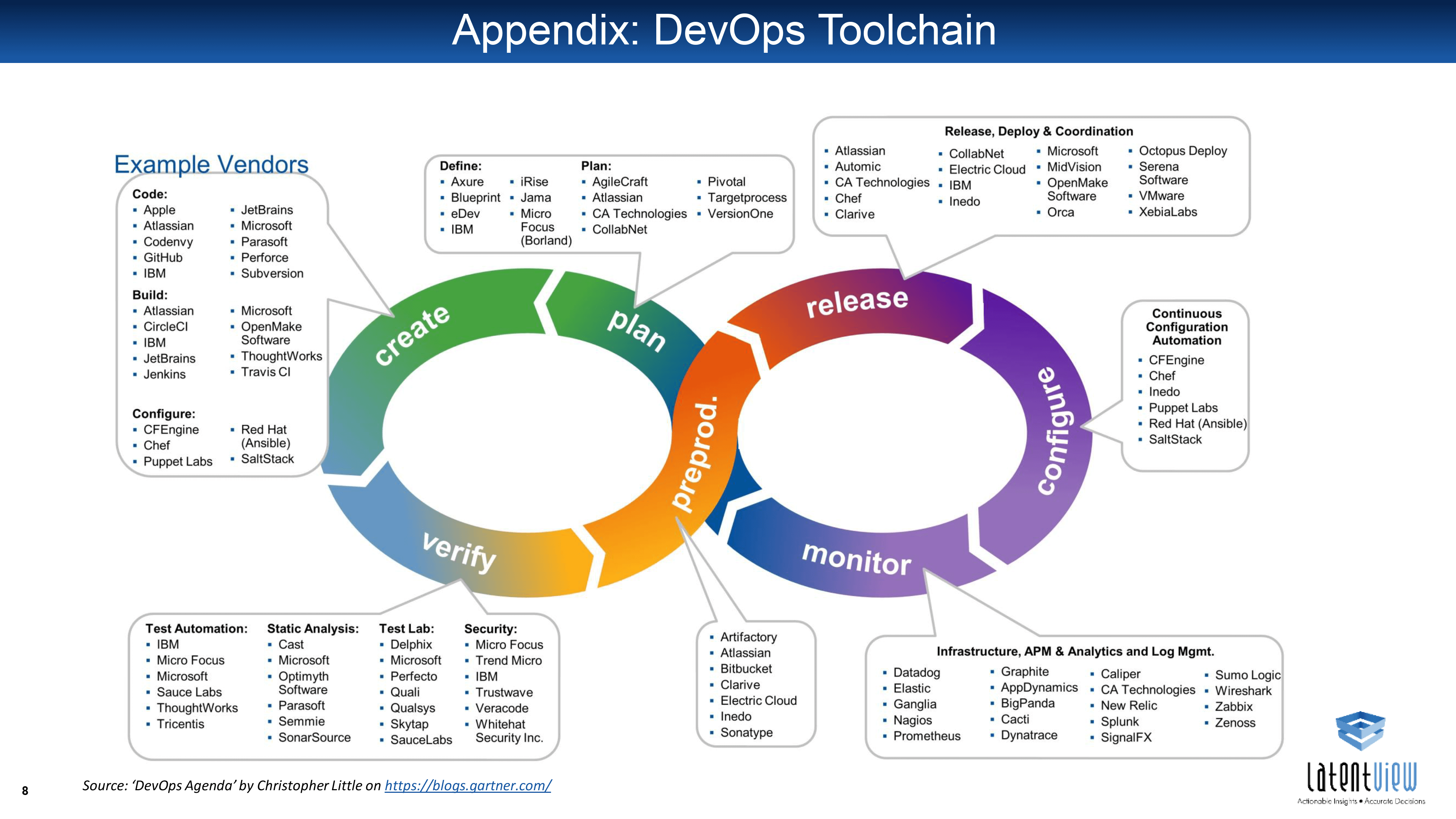
Task: Click 'Travis CI' in the Build list
Action: tap(266, 372)
